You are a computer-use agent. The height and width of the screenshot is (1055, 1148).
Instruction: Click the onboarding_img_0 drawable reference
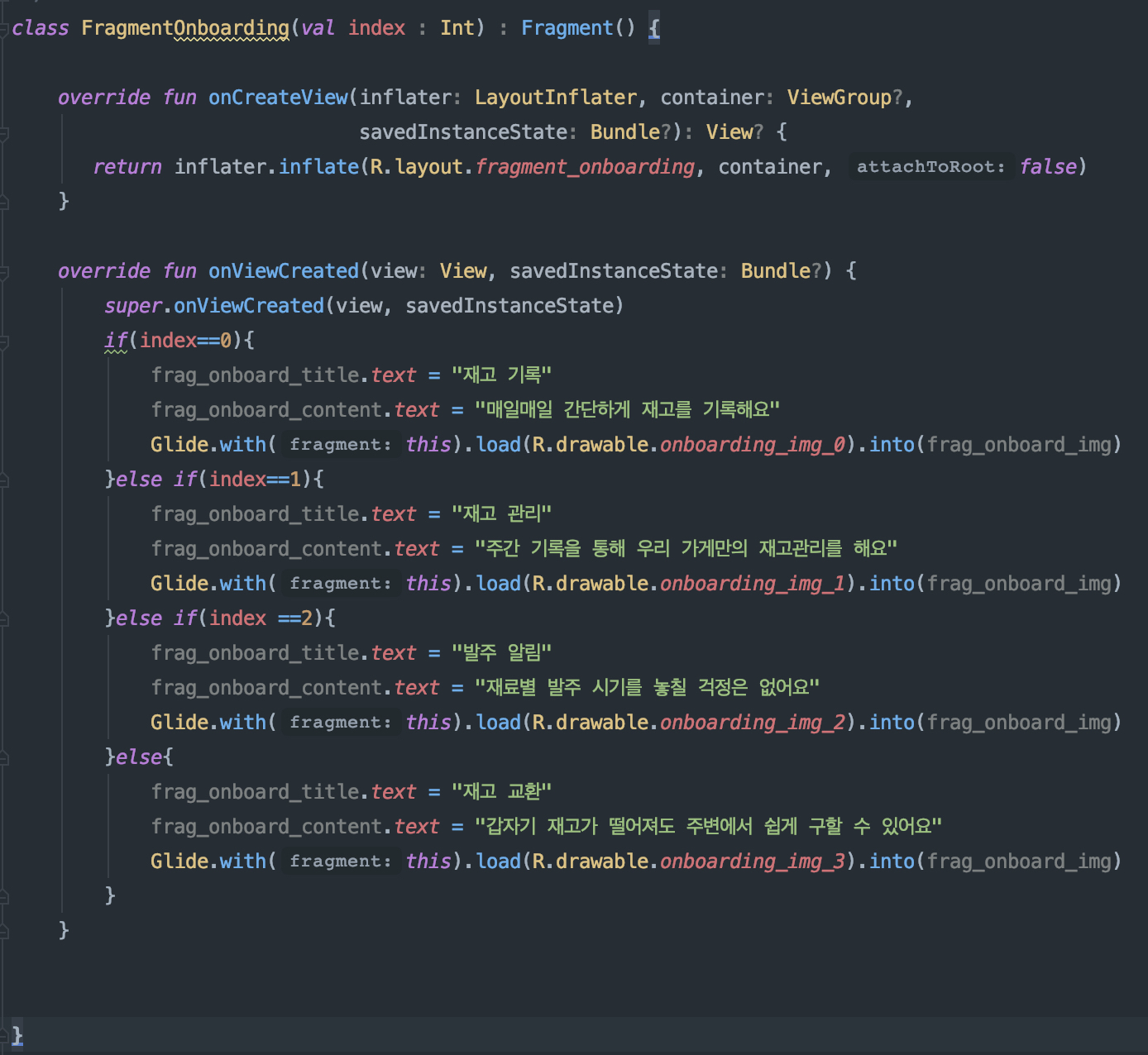[x=752, y=445]
